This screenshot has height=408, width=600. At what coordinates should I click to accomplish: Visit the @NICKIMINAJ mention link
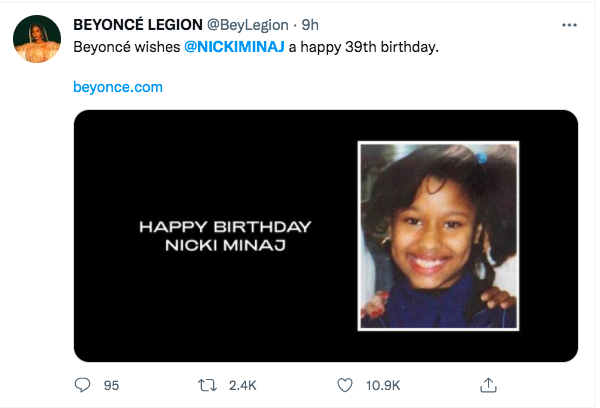[x=234, y=48]
